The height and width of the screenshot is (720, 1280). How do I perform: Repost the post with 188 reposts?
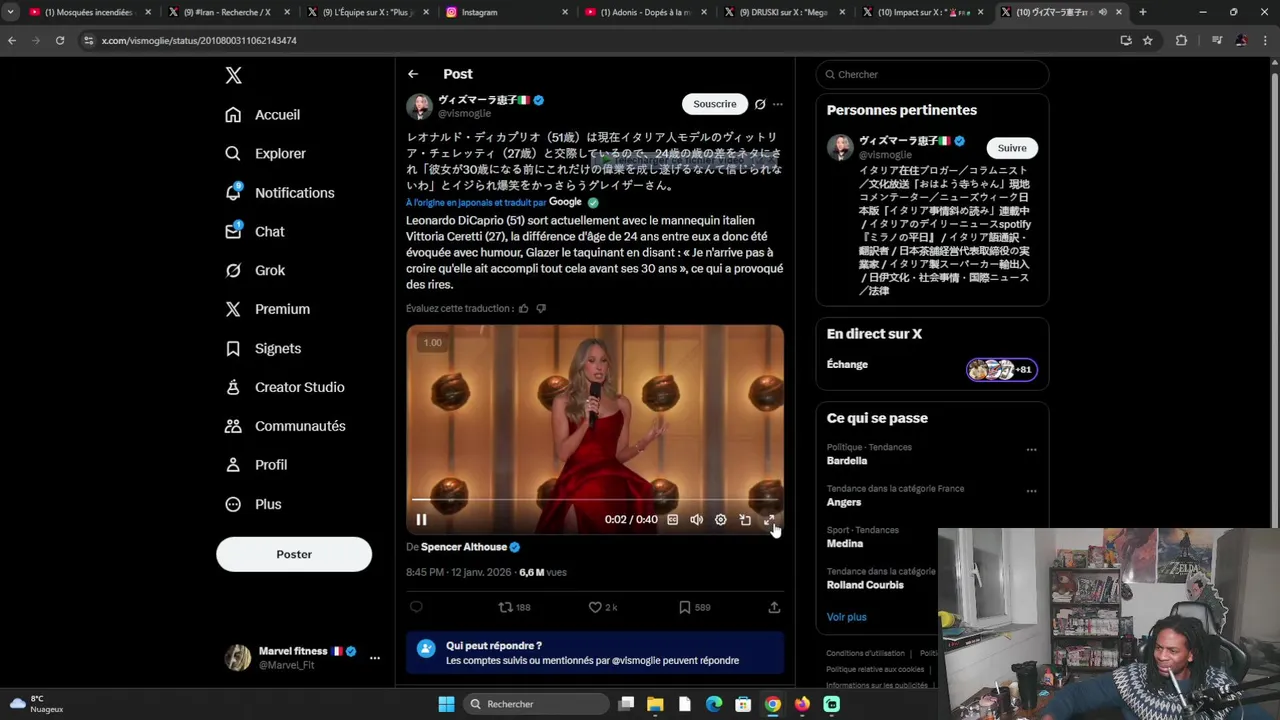514,607
